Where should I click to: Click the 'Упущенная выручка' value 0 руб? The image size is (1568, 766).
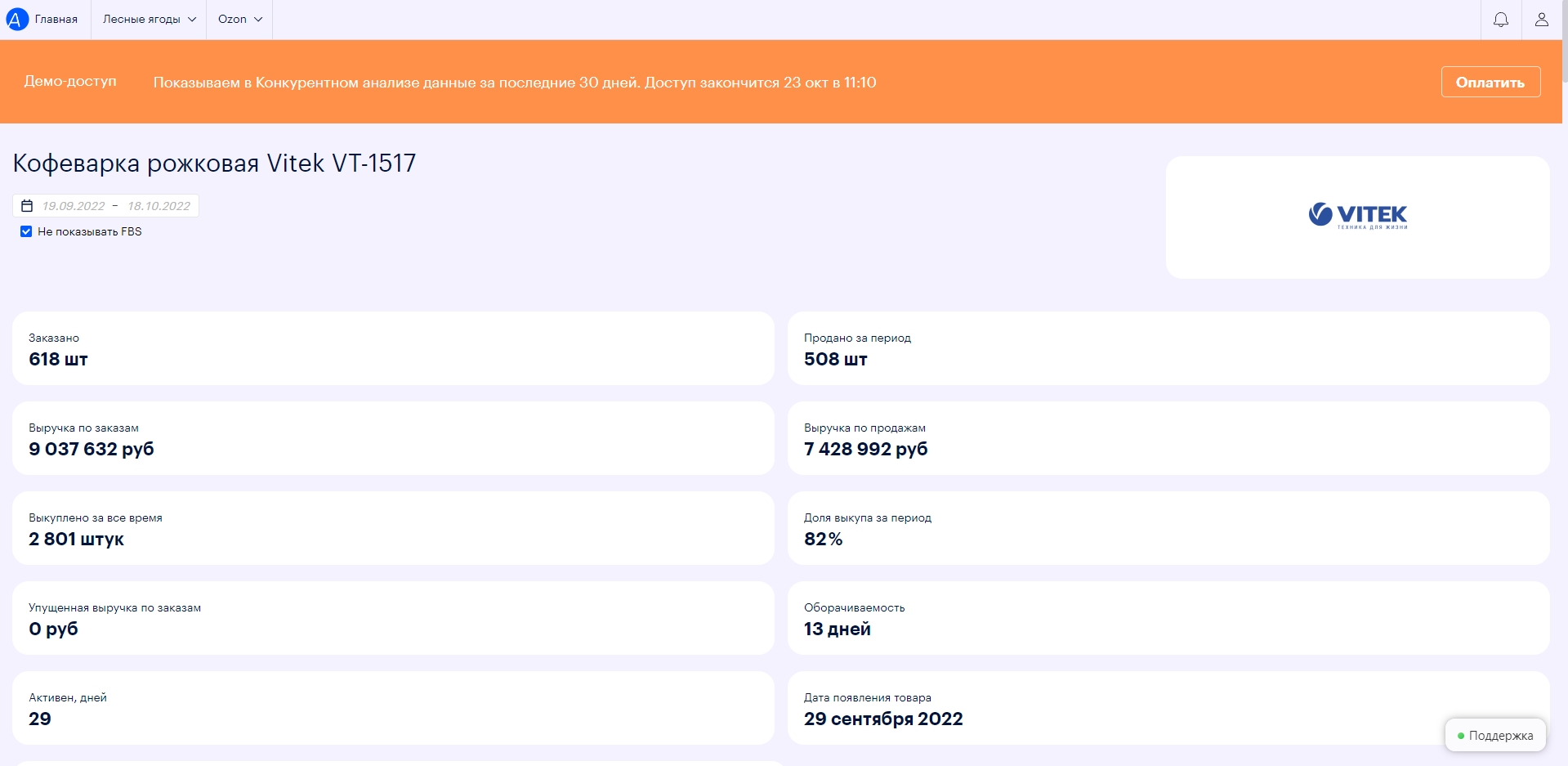coord(53,629)
